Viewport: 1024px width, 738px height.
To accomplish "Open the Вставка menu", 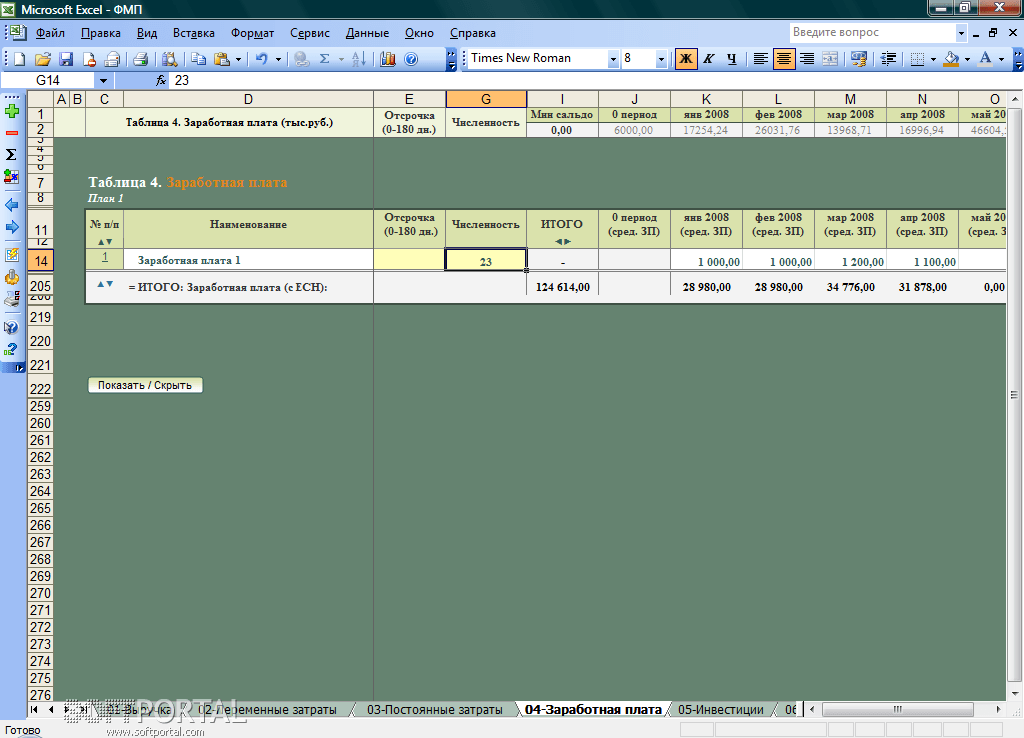I will coord(193,33).
